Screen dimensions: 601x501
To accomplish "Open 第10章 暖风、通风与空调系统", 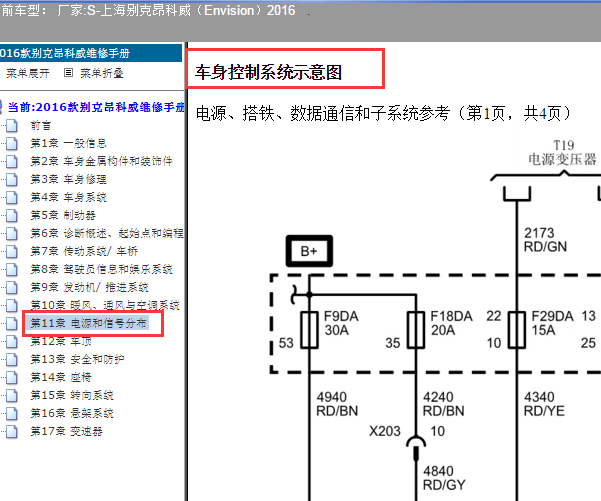I will [105, 306].
